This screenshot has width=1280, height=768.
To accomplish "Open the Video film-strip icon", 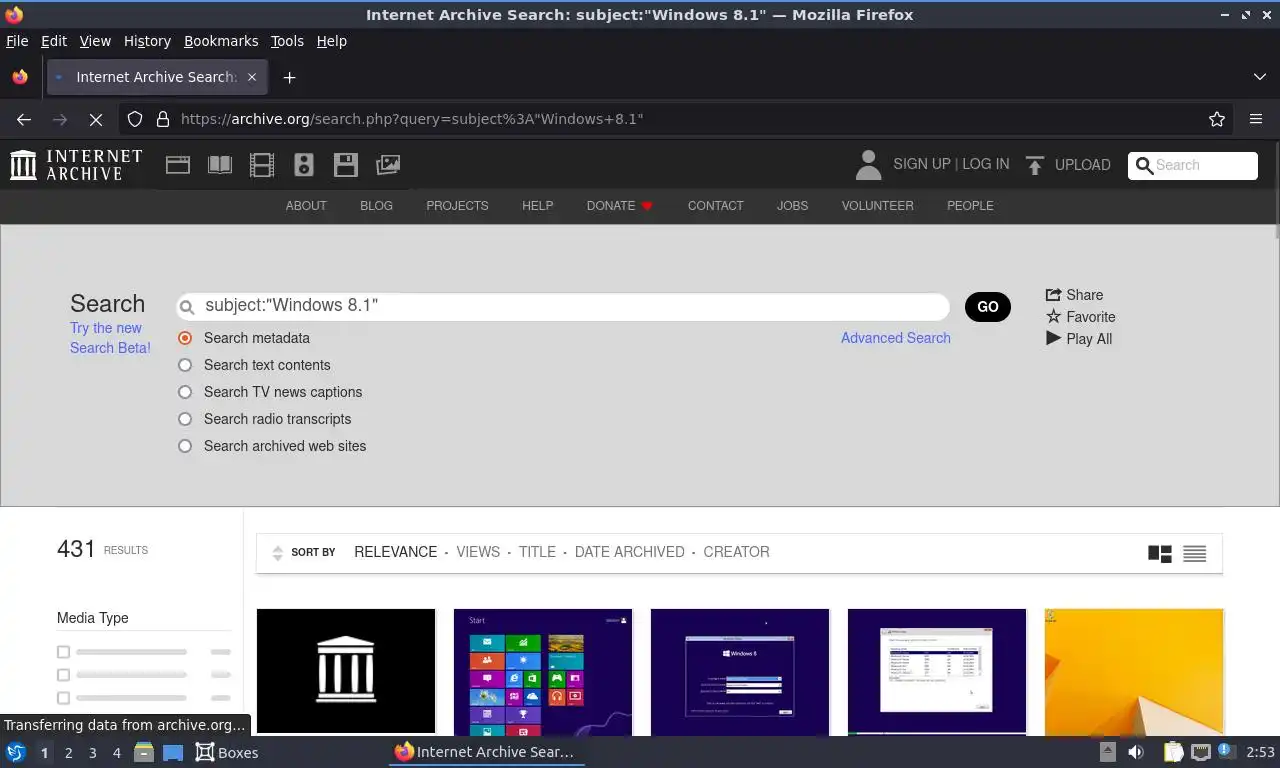I will point(262,165).
